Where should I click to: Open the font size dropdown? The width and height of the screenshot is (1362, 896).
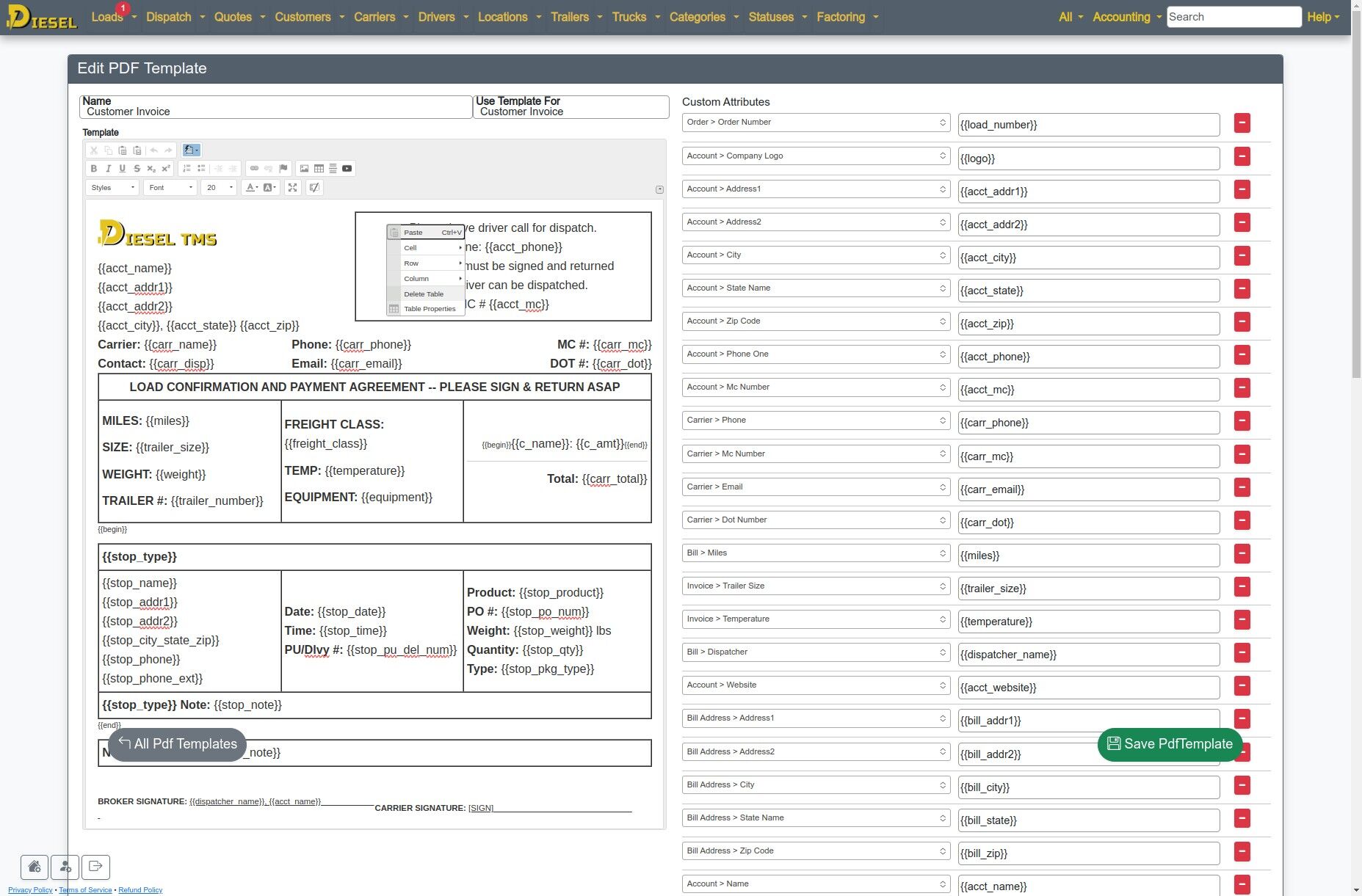[x=220, y=188]
